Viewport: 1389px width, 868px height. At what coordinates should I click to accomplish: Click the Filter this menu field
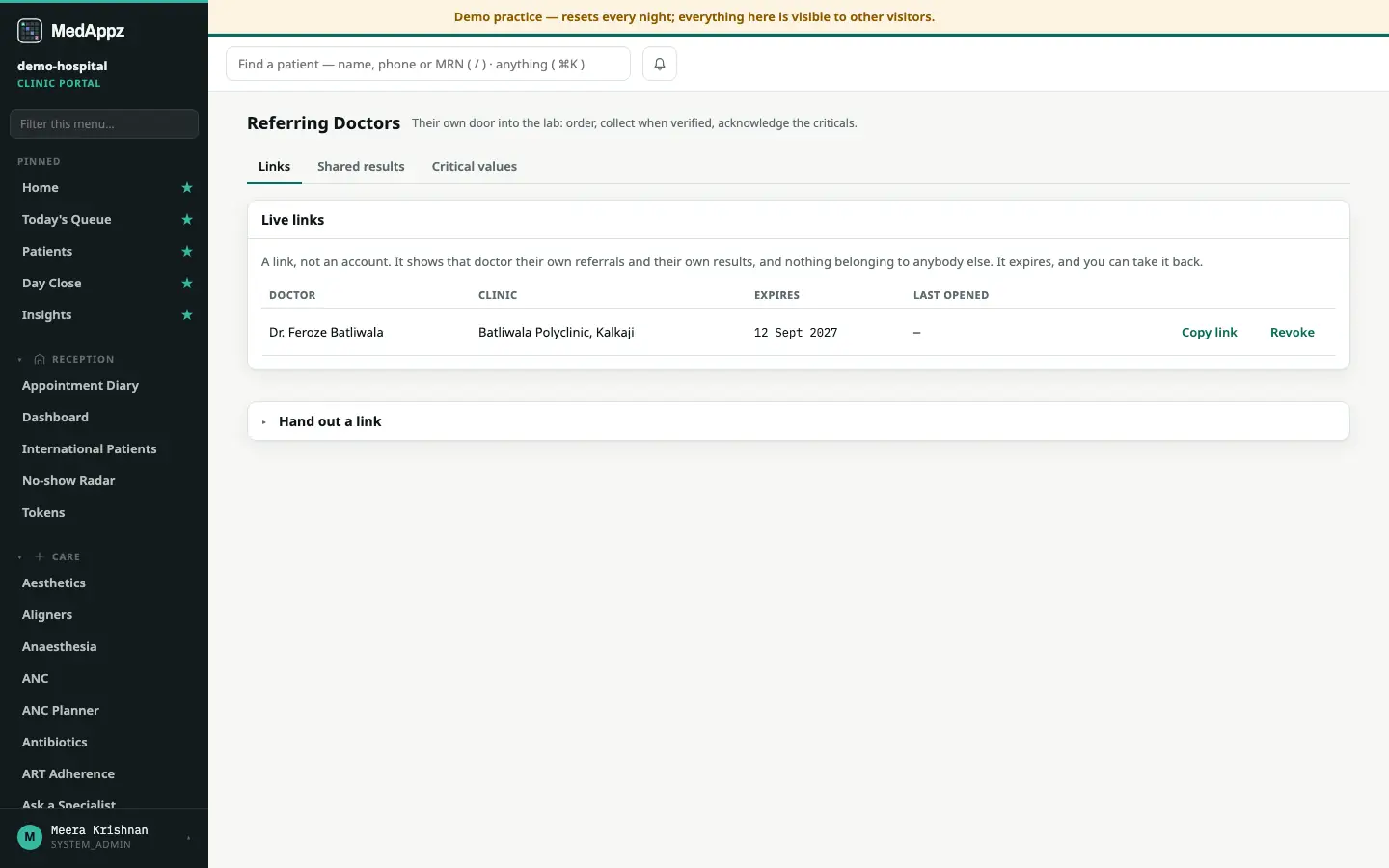104,123
